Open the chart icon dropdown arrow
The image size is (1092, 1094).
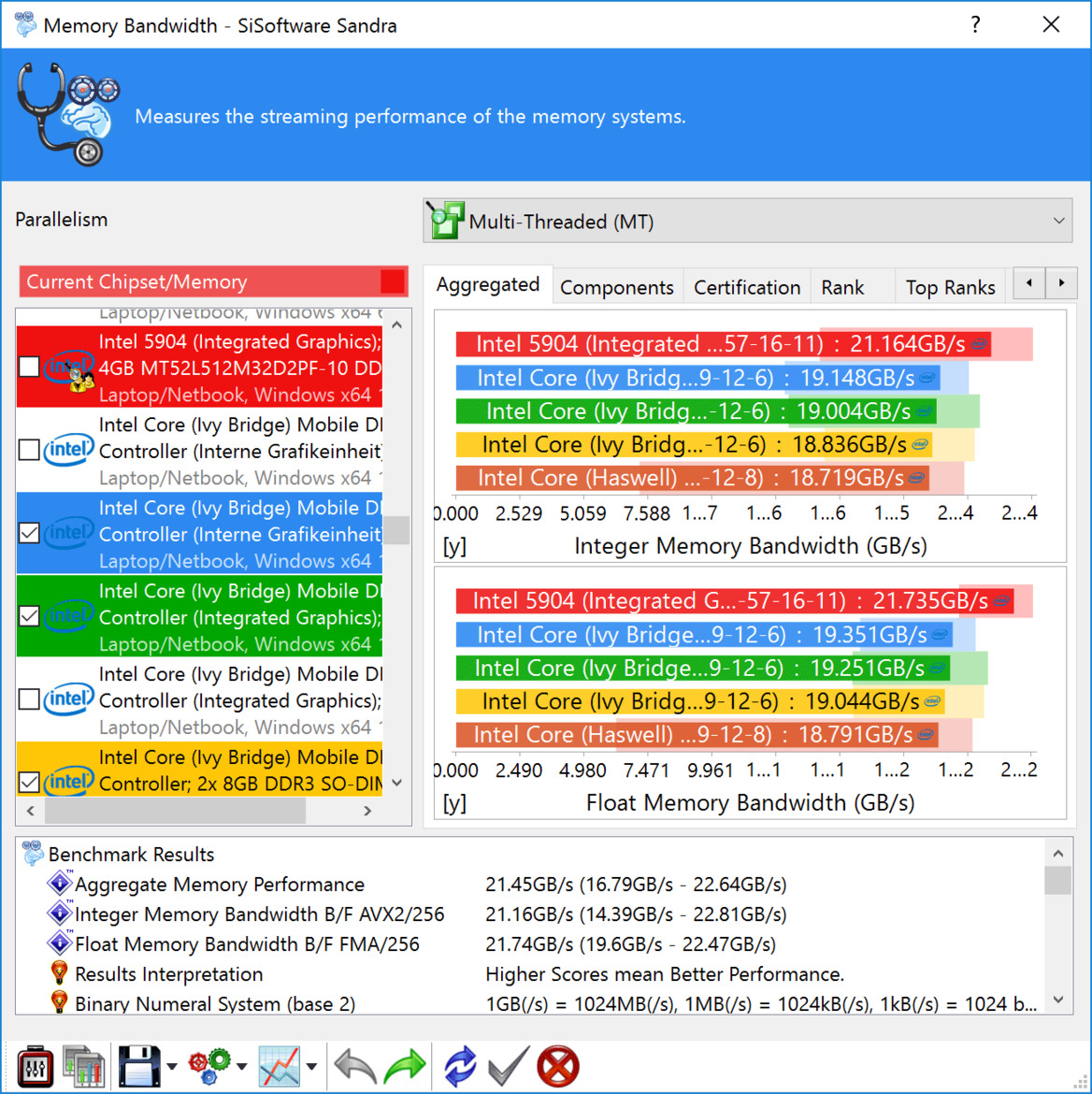tap(312, 1065)
